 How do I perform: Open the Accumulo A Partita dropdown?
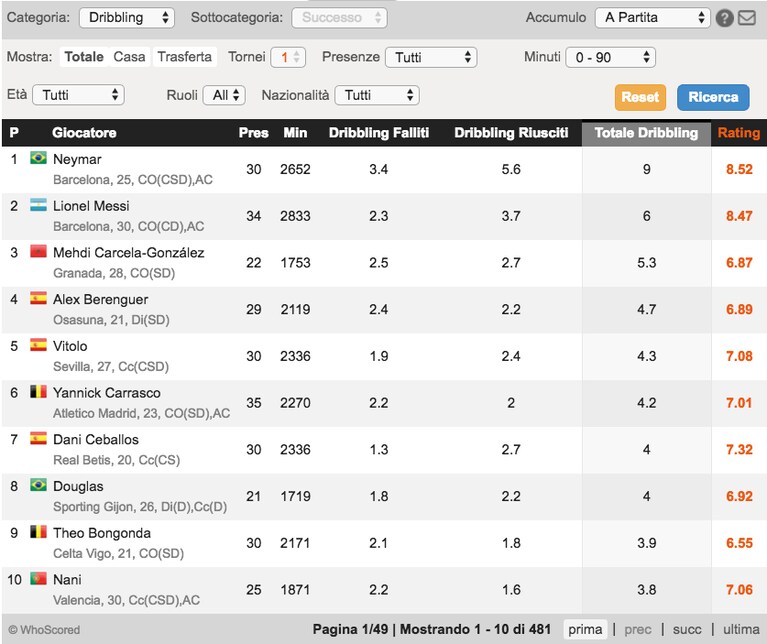653,18
